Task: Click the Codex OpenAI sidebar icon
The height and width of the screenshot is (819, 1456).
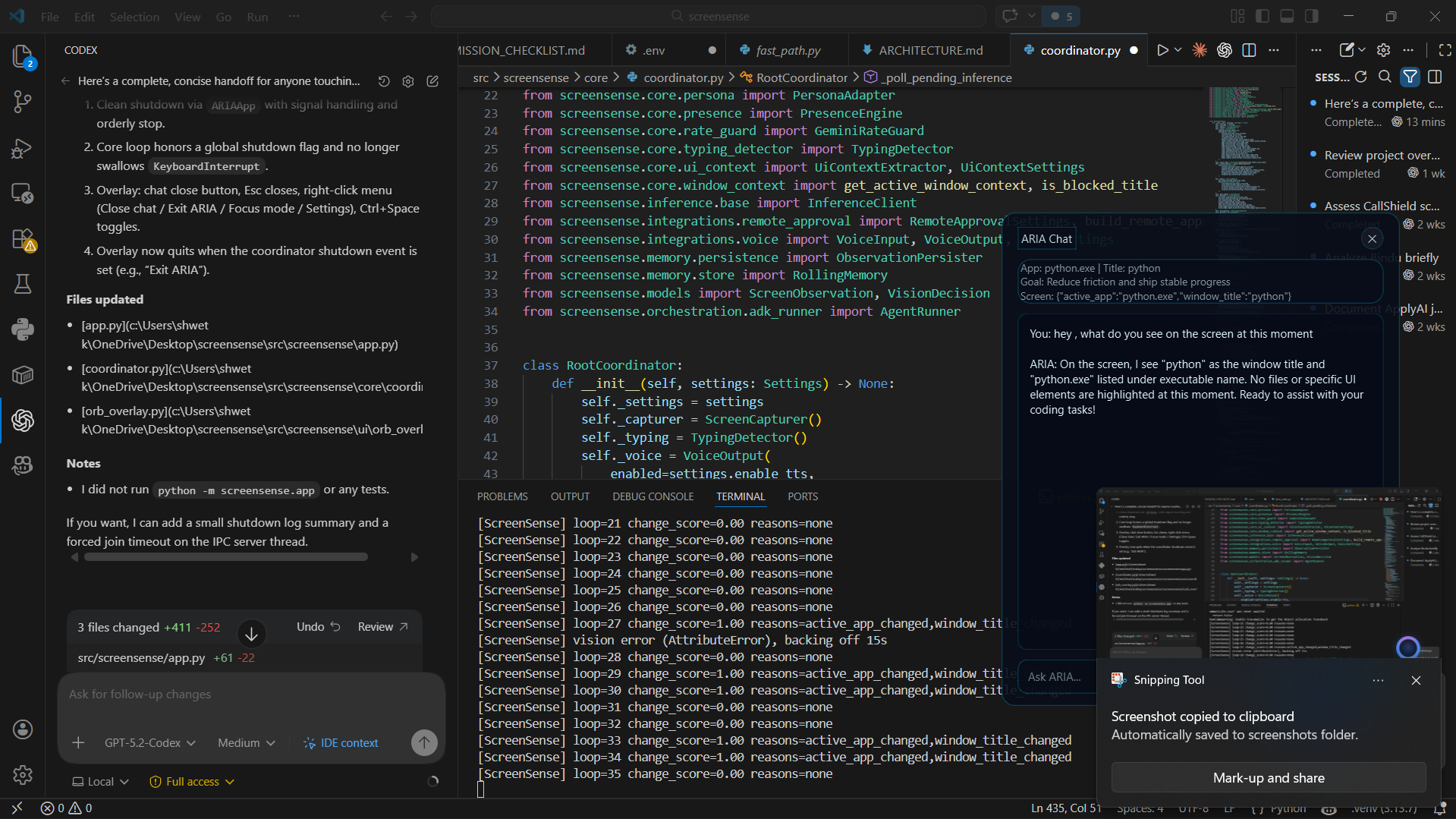Action: pos(23,420)
